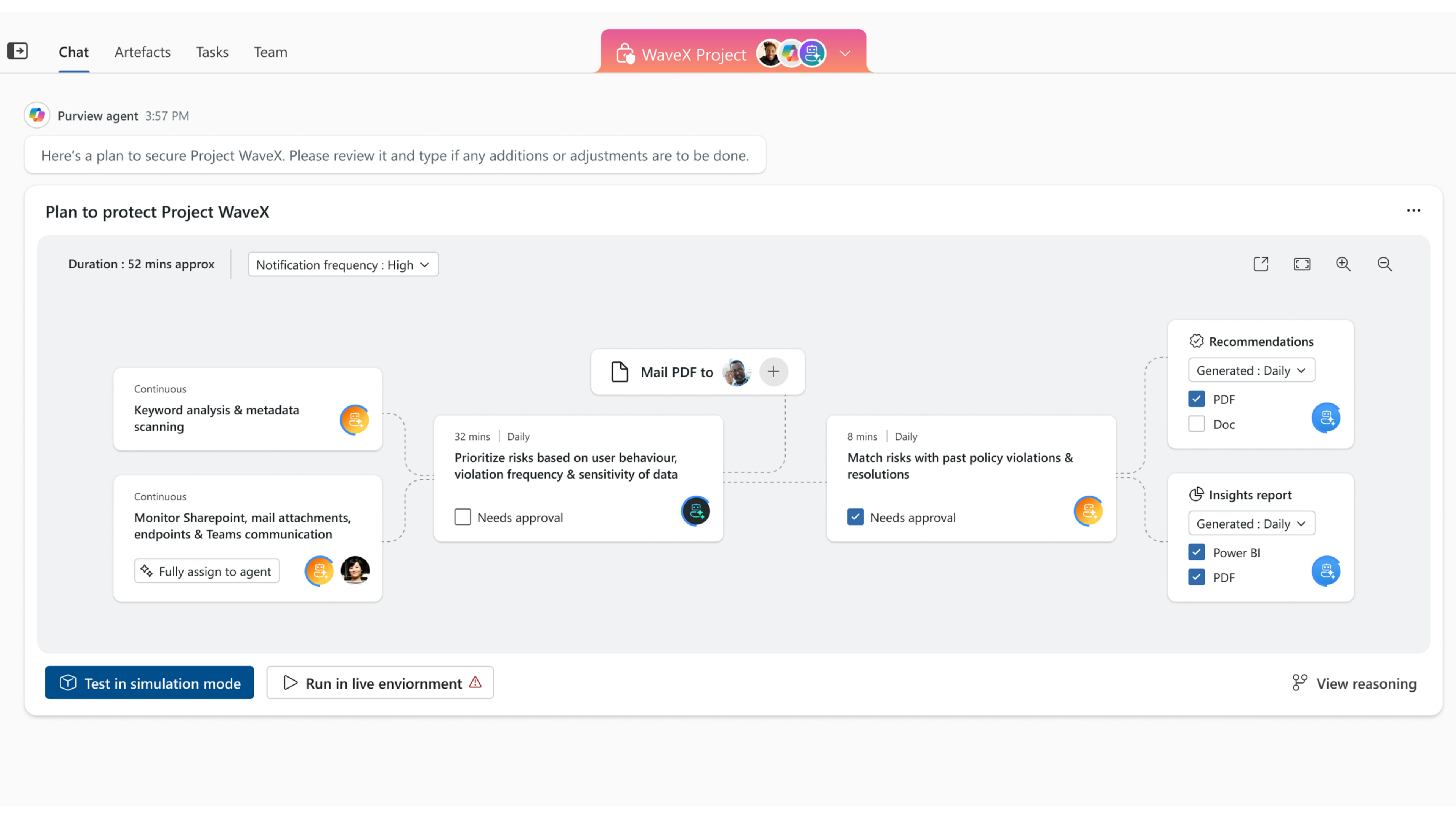Select the Keyword analysis & metadata scanning card
1456x819 pixels.
248,409
